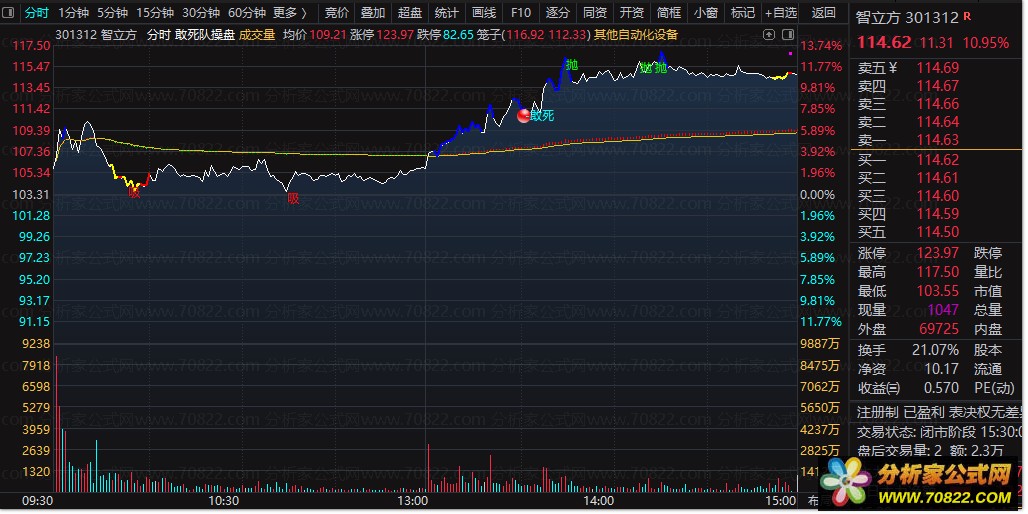
Task: Click the current price 114.62
Action: [884, 43]
